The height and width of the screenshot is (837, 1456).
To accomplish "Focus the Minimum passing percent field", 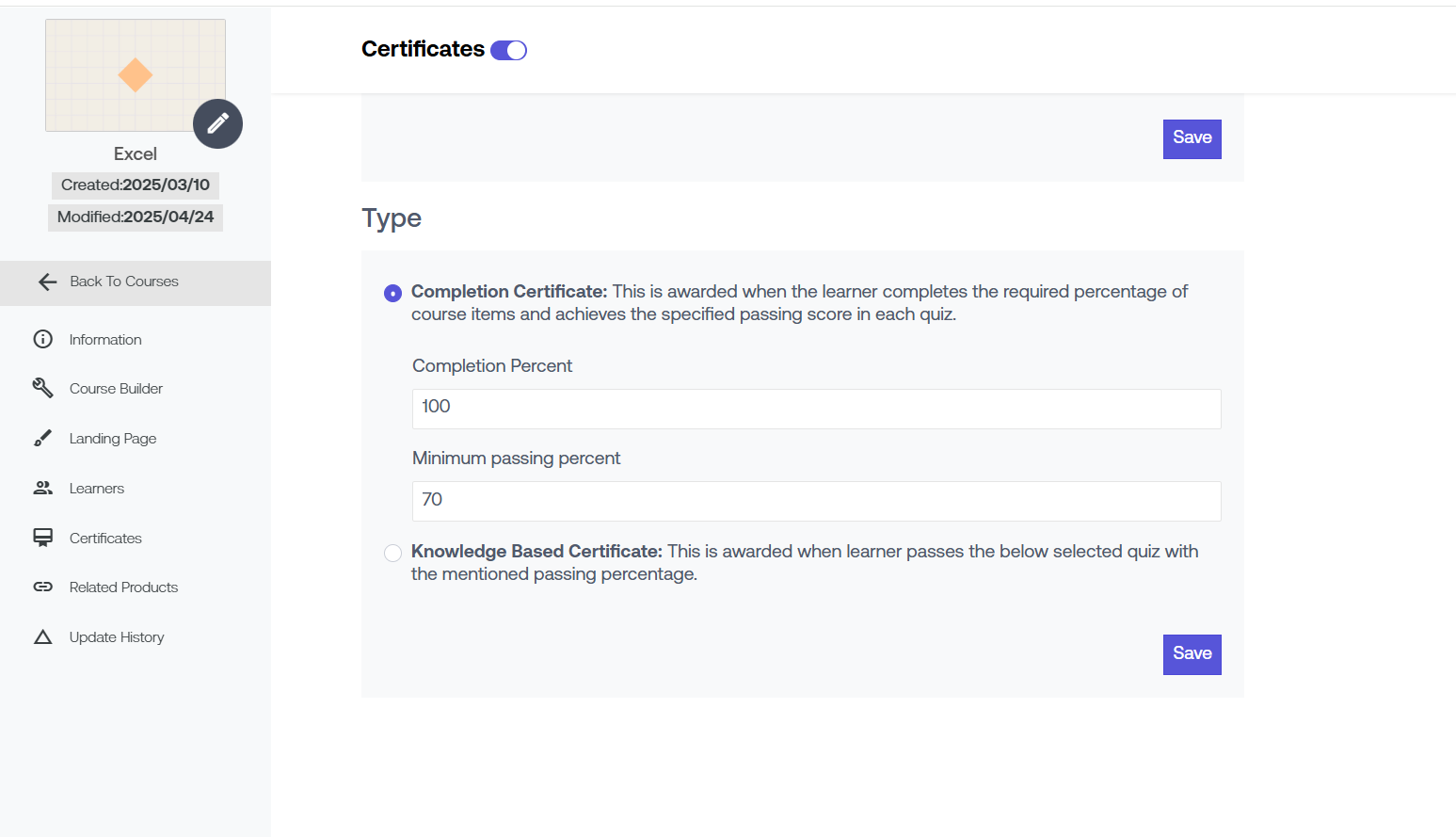I will 816,501.
